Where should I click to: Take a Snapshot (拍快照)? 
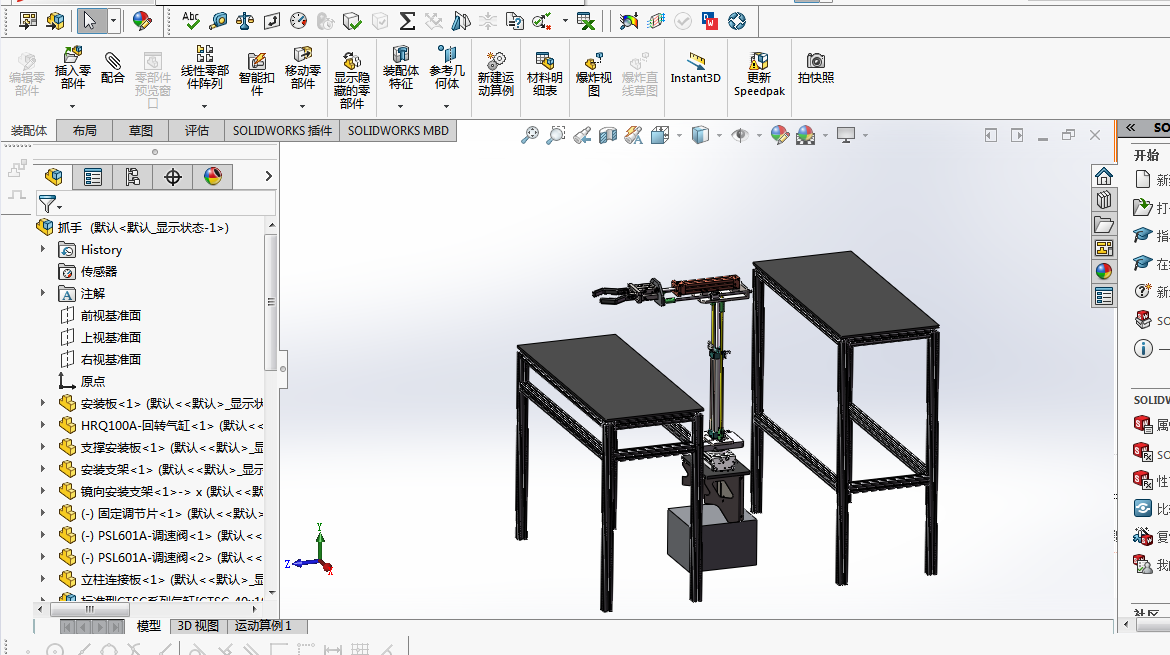point(816,67)
